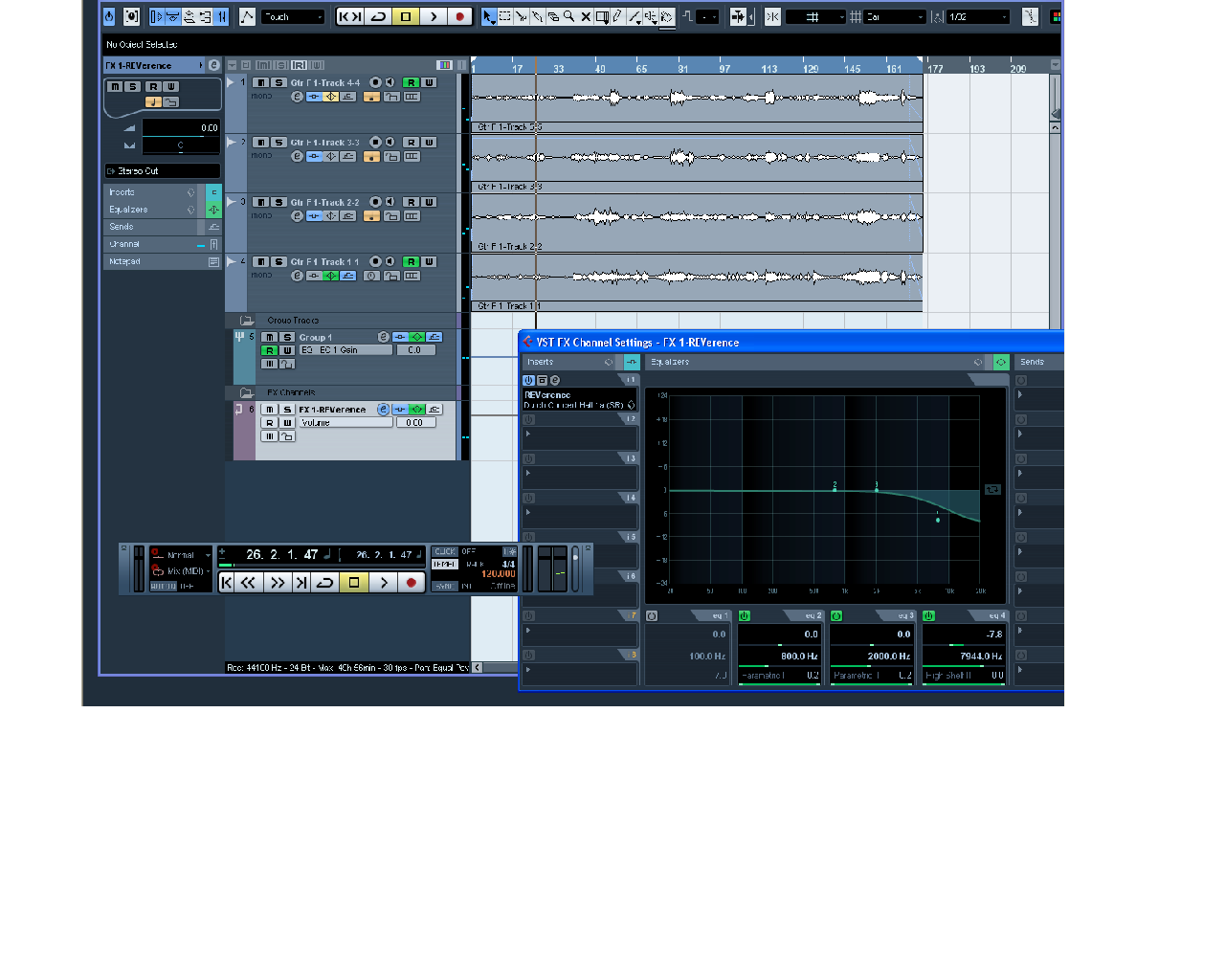Click the 120.000 tempo value in transport

tap(499, 574)
